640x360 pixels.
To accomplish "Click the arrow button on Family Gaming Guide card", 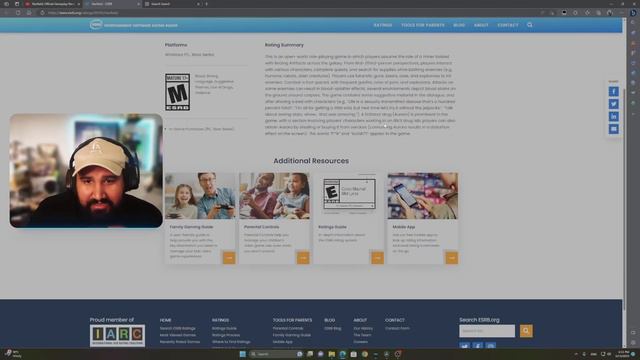I will (x=229, y=258).
